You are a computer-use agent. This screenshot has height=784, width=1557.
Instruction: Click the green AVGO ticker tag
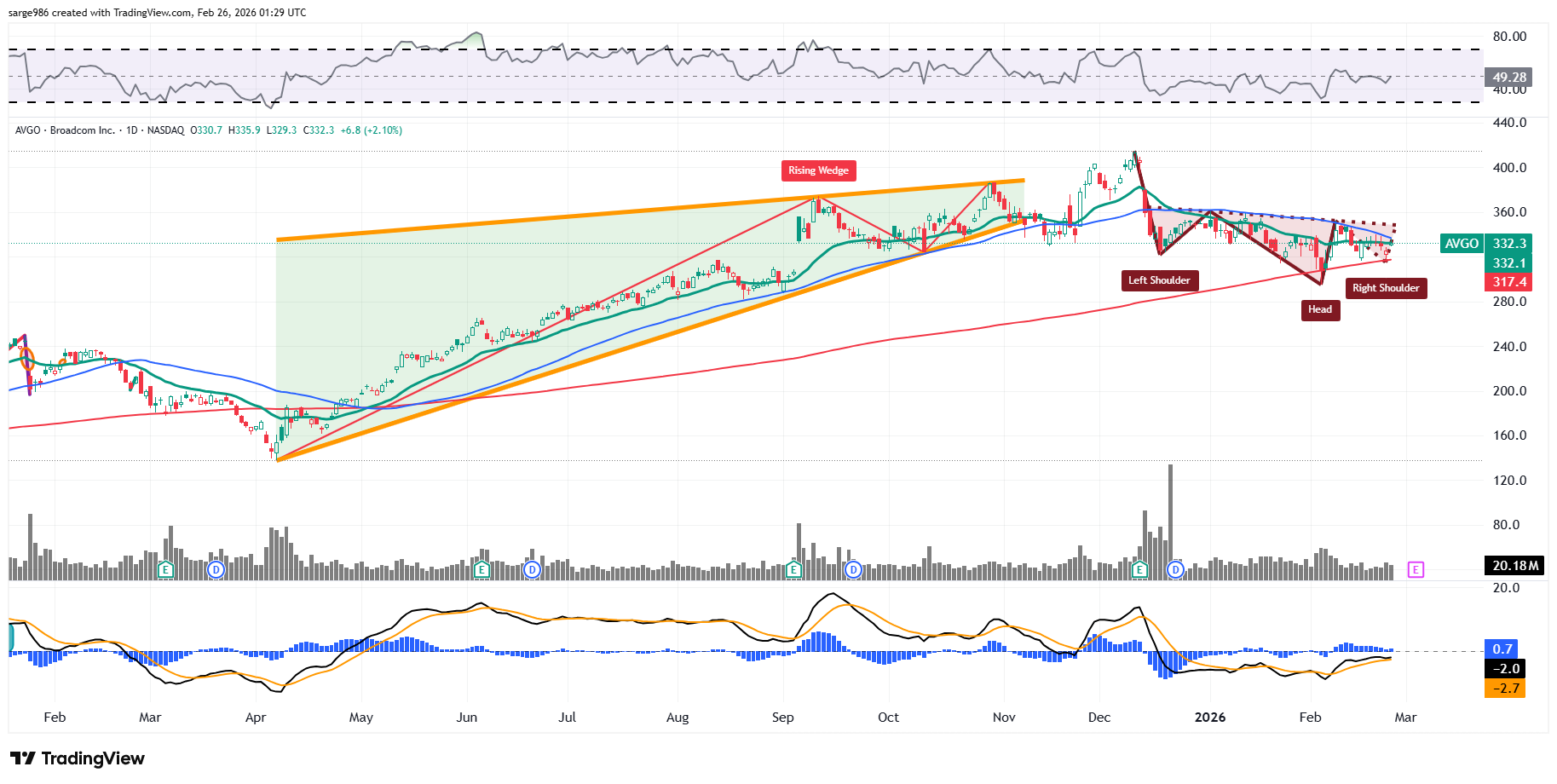[1462, 244]
